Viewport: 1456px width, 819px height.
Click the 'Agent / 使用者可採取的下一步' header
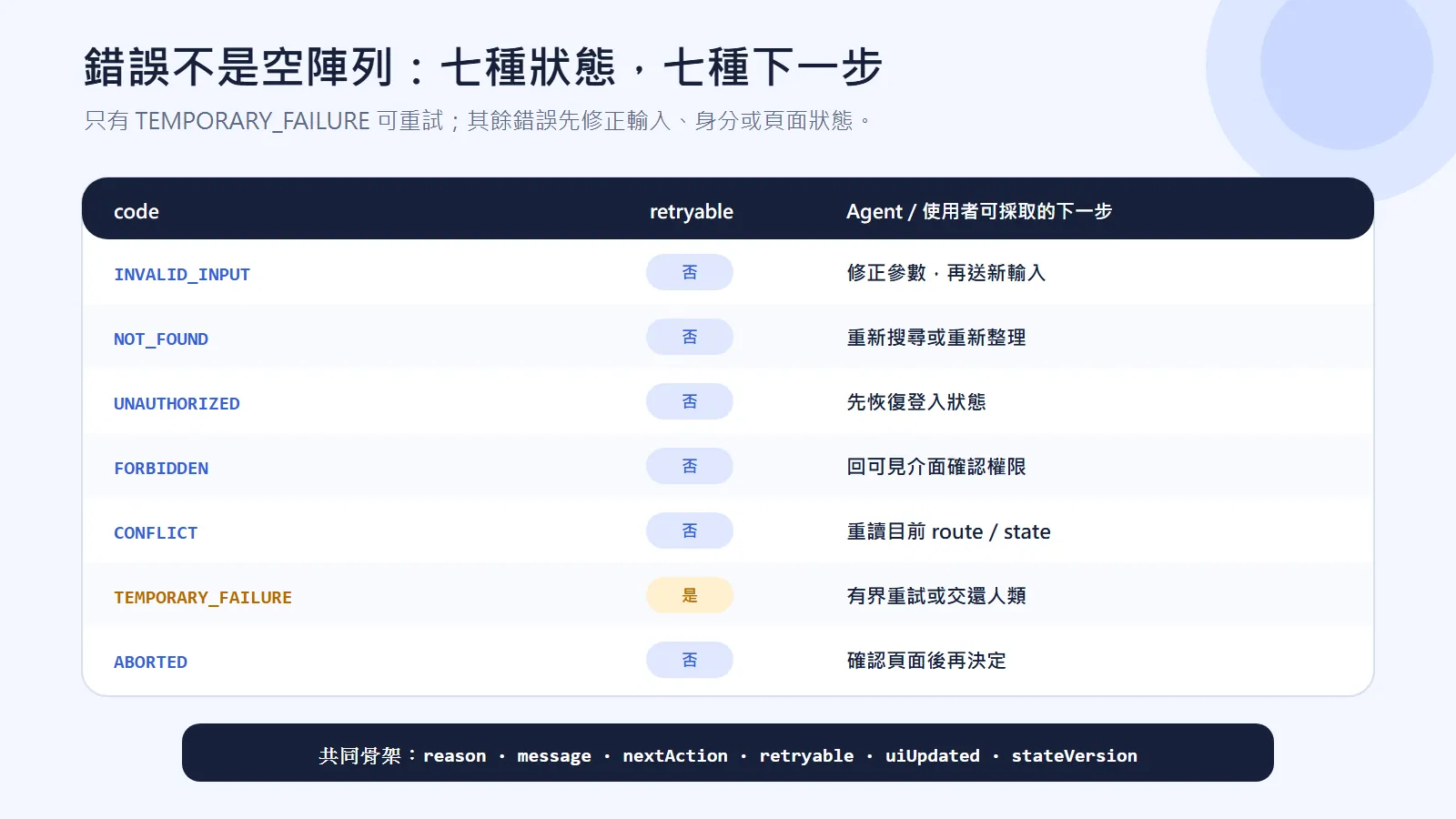point(979,211)
